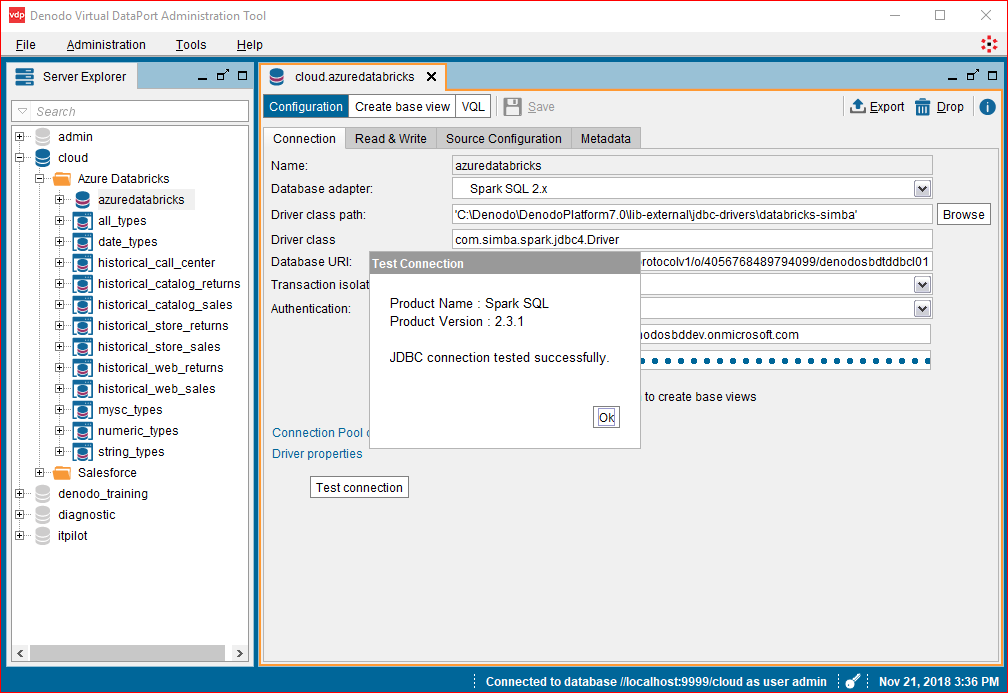The image size is (1008, 693).
Task: Click the Drop trash icon
Action: click(x=922, y=107)
